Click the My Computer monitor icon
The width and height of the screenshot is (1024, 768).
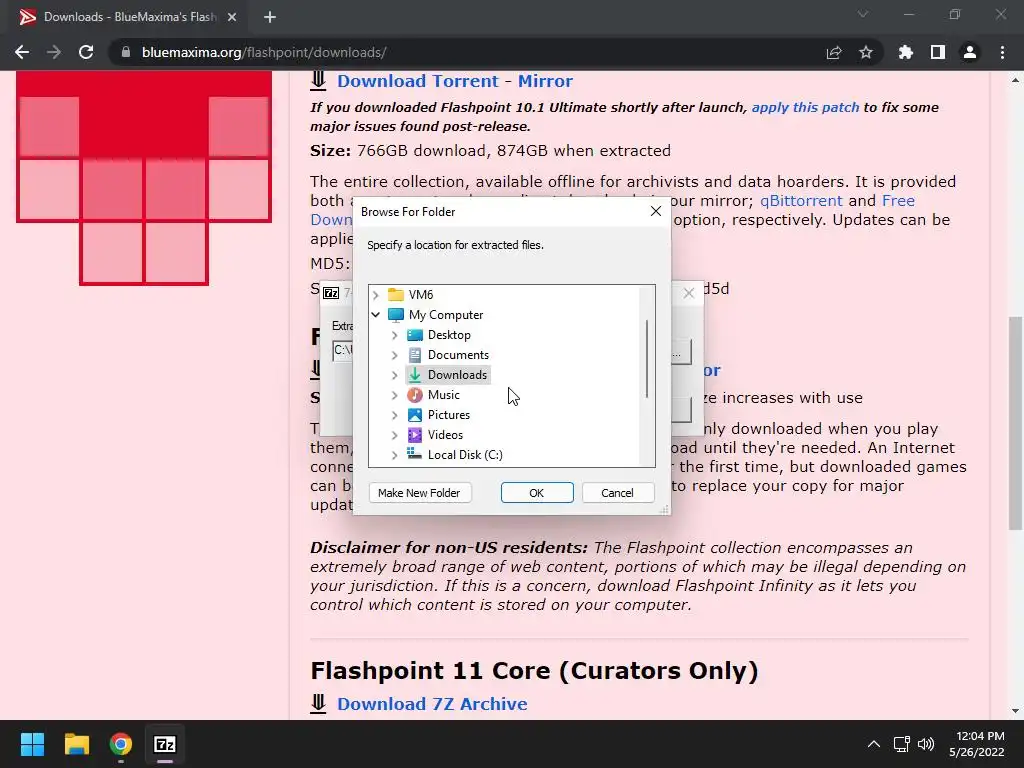pos(396,315)
